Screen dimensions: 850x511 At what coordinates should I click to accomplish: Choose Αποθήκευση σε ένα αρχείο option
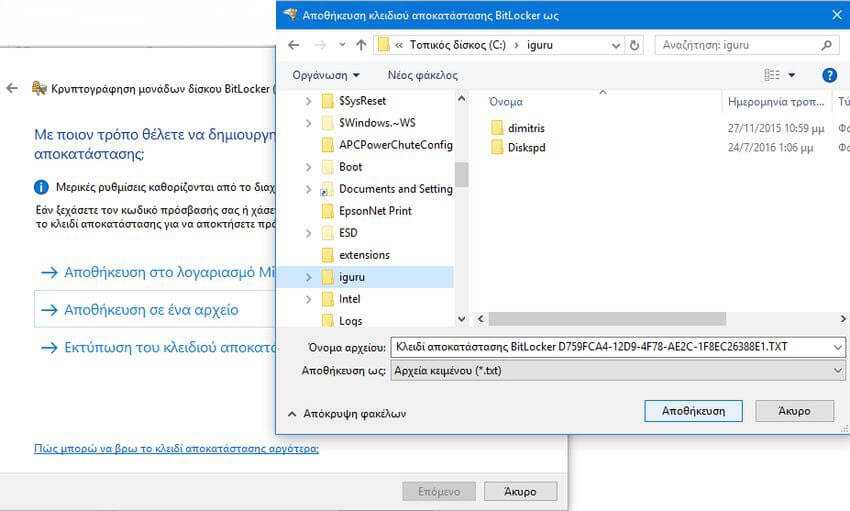(156, 309)
